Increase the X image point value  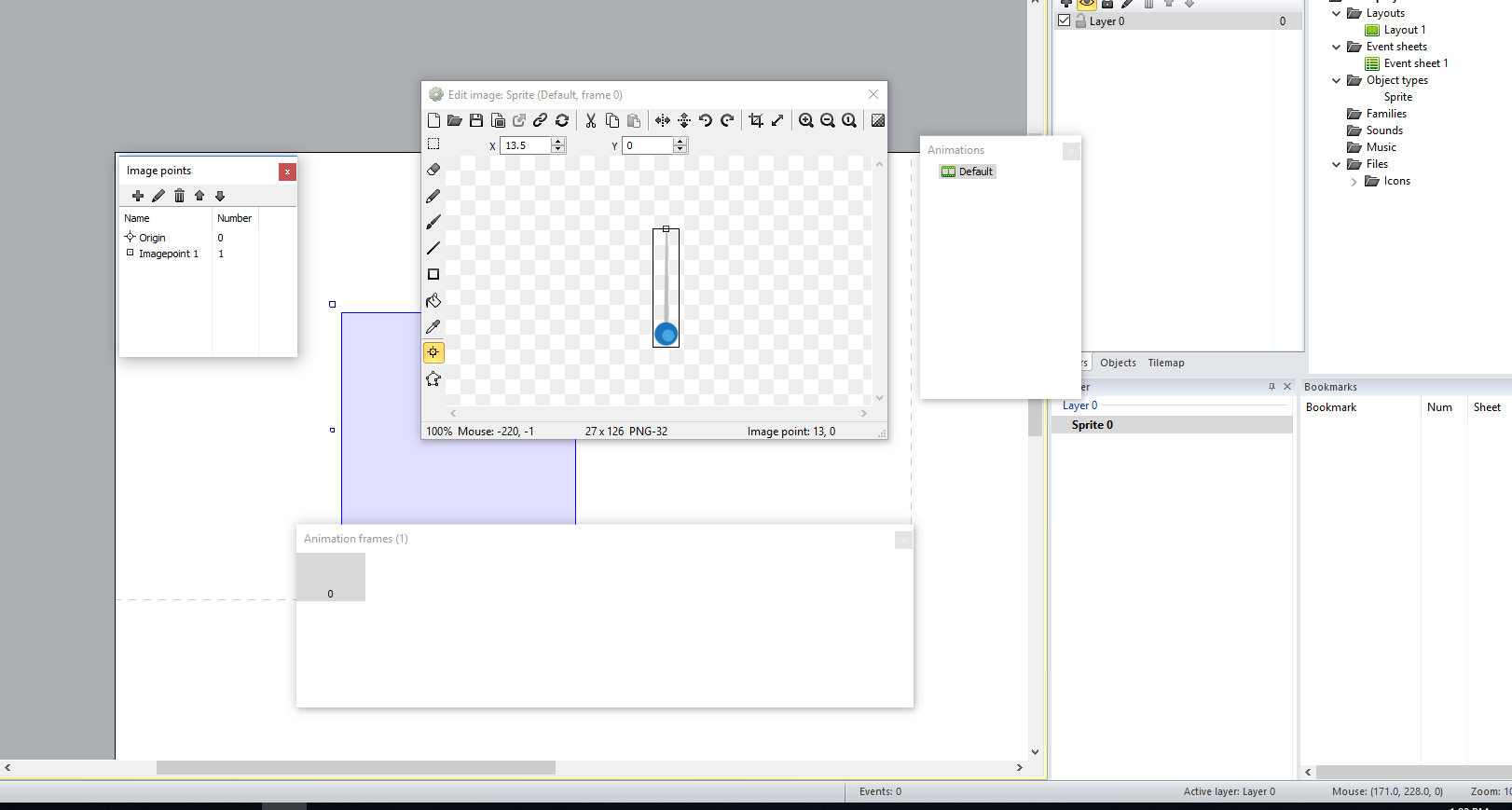click(x=558, y=142)
